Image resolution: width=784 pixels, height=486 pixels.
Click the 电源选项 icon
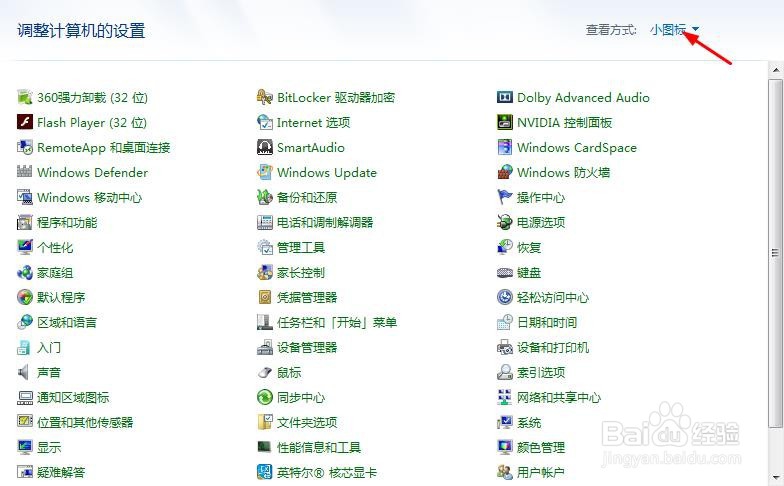504,222
